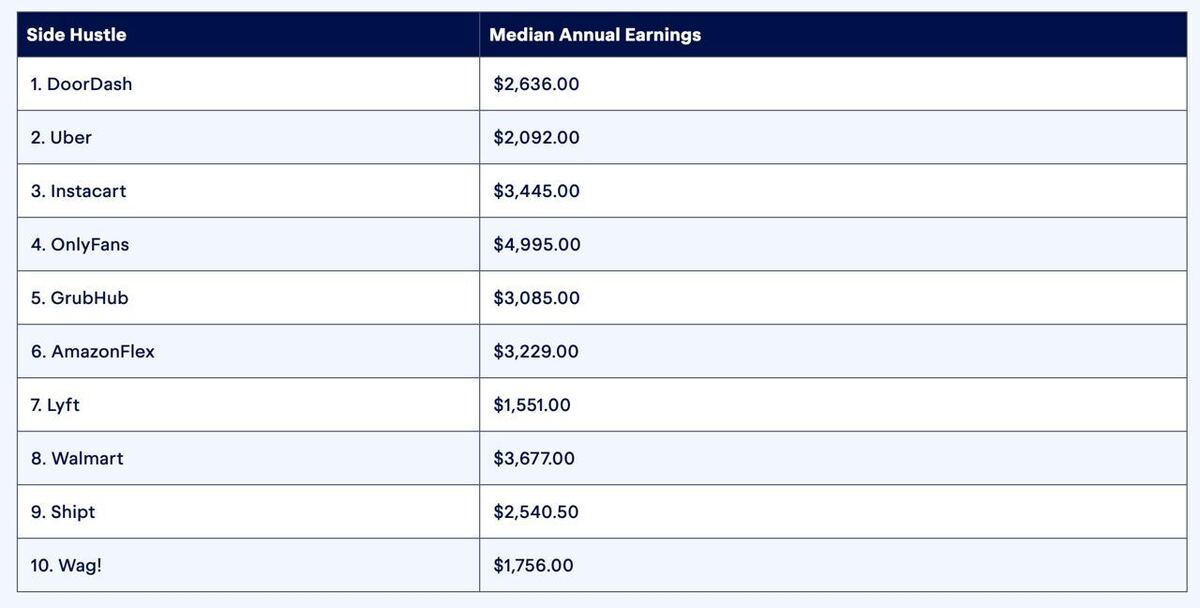Click the $2,540.50 earnings value
This screenshot has height=608, width=1200.
(x=536, y=512)
